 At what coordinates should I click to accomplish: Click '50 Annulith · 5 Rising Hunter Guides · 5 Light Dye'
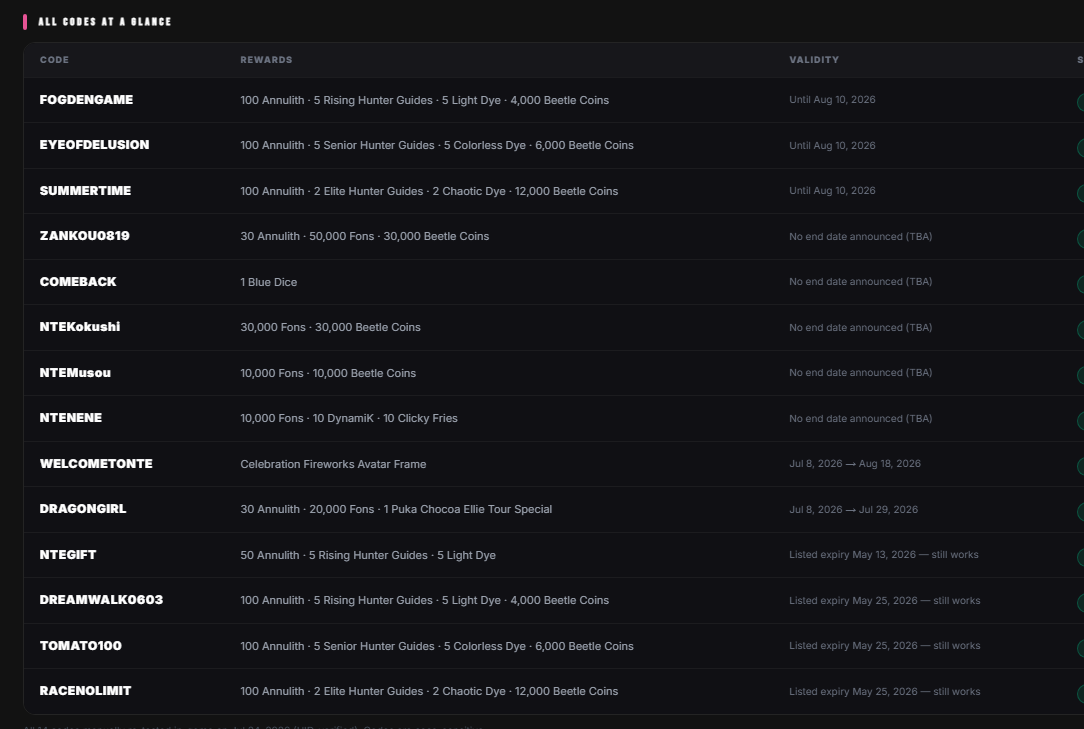[368, 555]
